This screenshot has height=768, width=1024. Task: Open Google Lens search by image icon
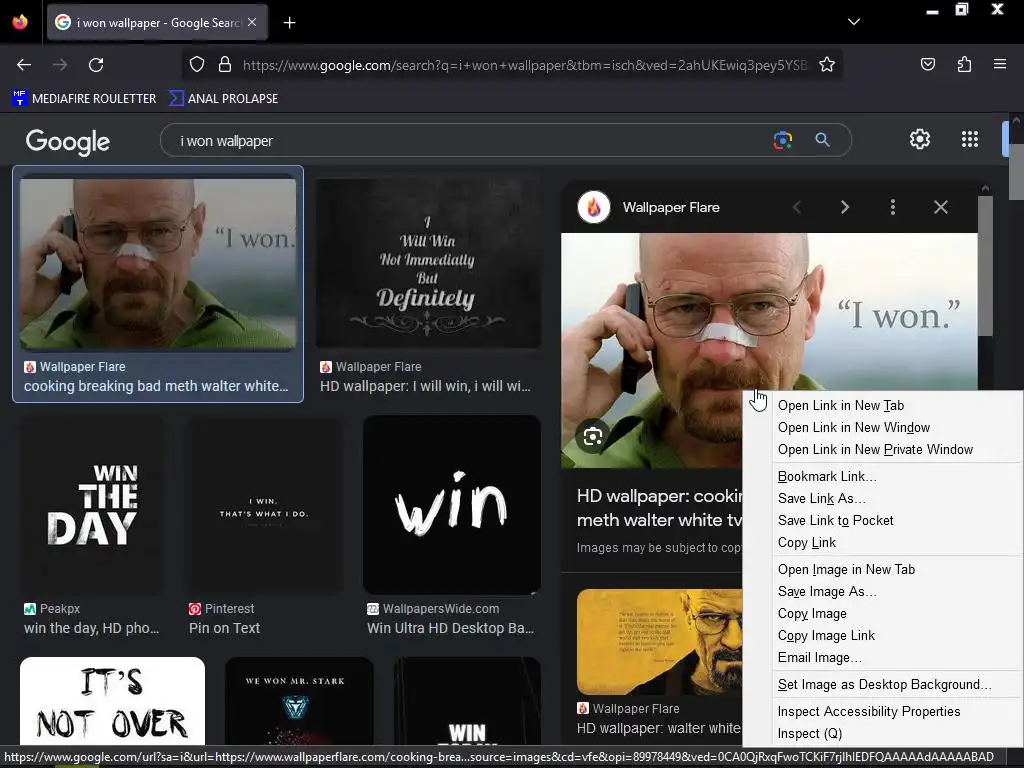[x=782, y=140]
